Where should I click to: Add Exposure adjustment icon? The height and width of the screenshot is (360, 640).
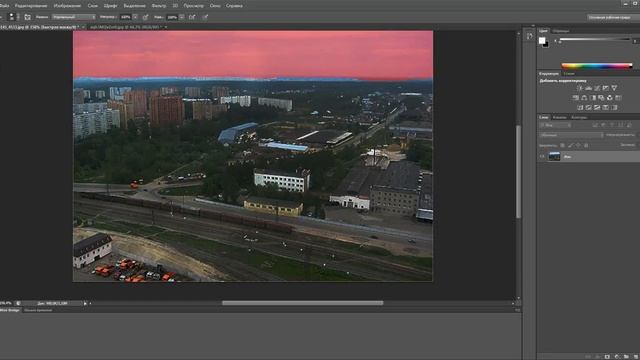606,88
